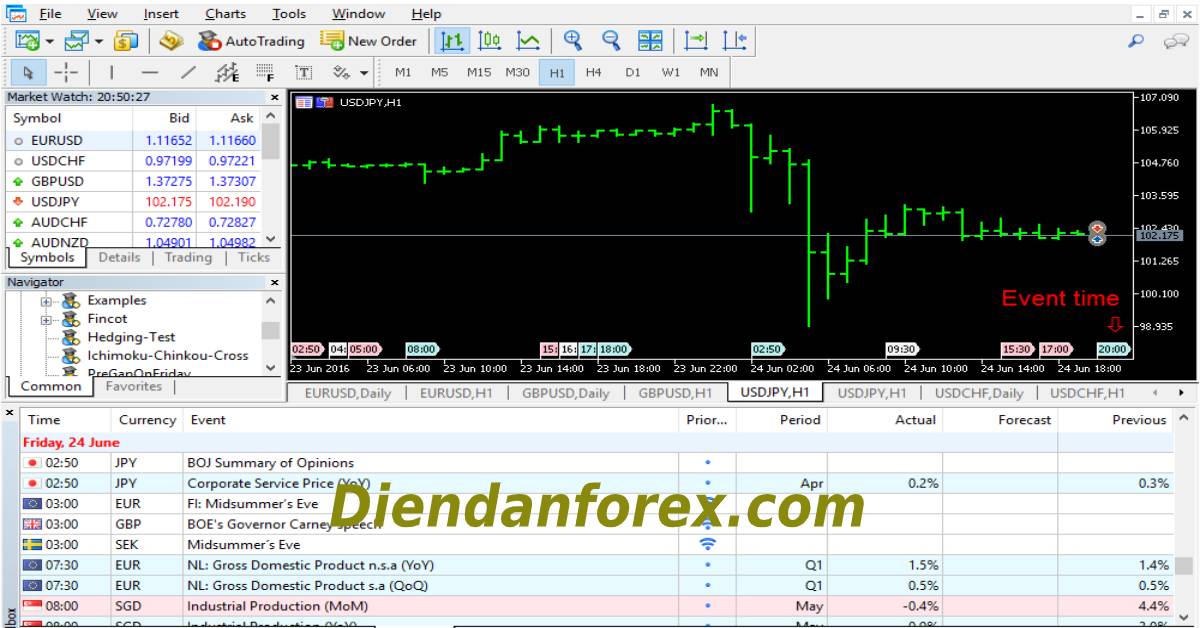Viewport: 1200px width, 628px height.
Task: Switch chart to line chart mode
Action: coord(528,41)
